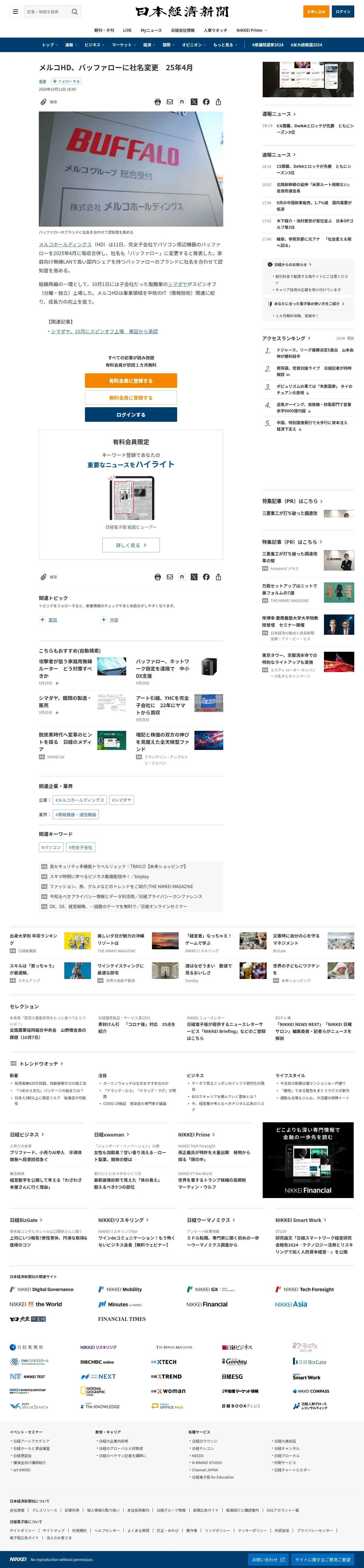Open #衆議院選挙2024 tag in nav bar

tap(268, 45)
